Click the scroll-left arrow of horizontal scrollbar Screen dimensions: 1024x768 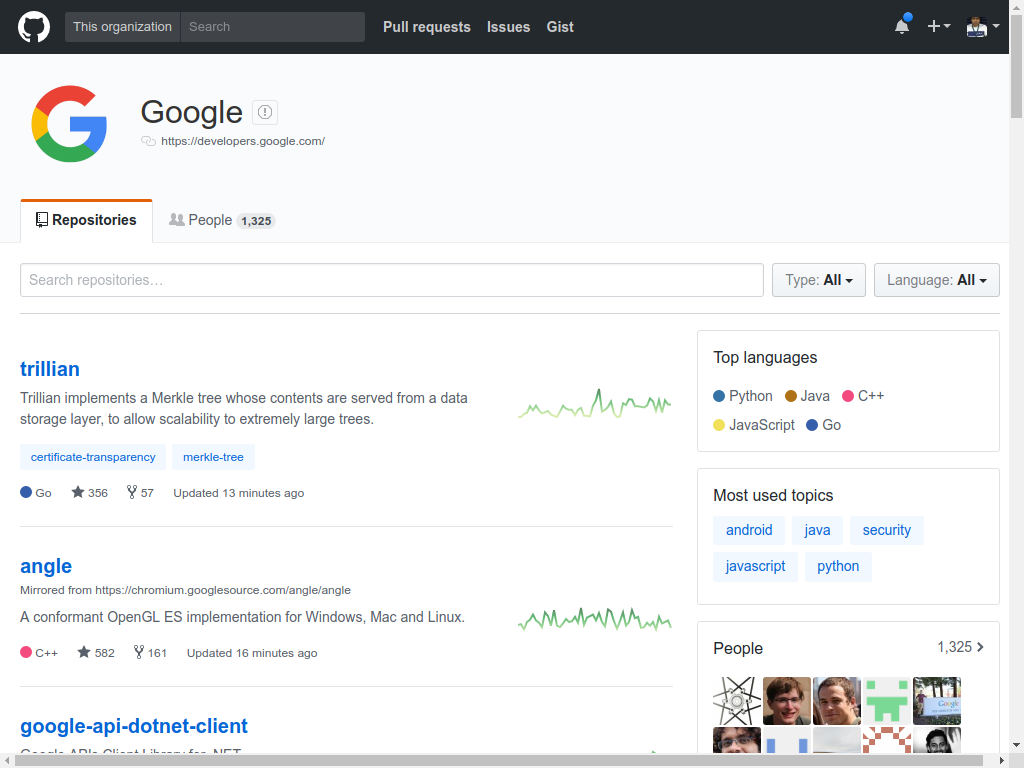tap(7, 761)
